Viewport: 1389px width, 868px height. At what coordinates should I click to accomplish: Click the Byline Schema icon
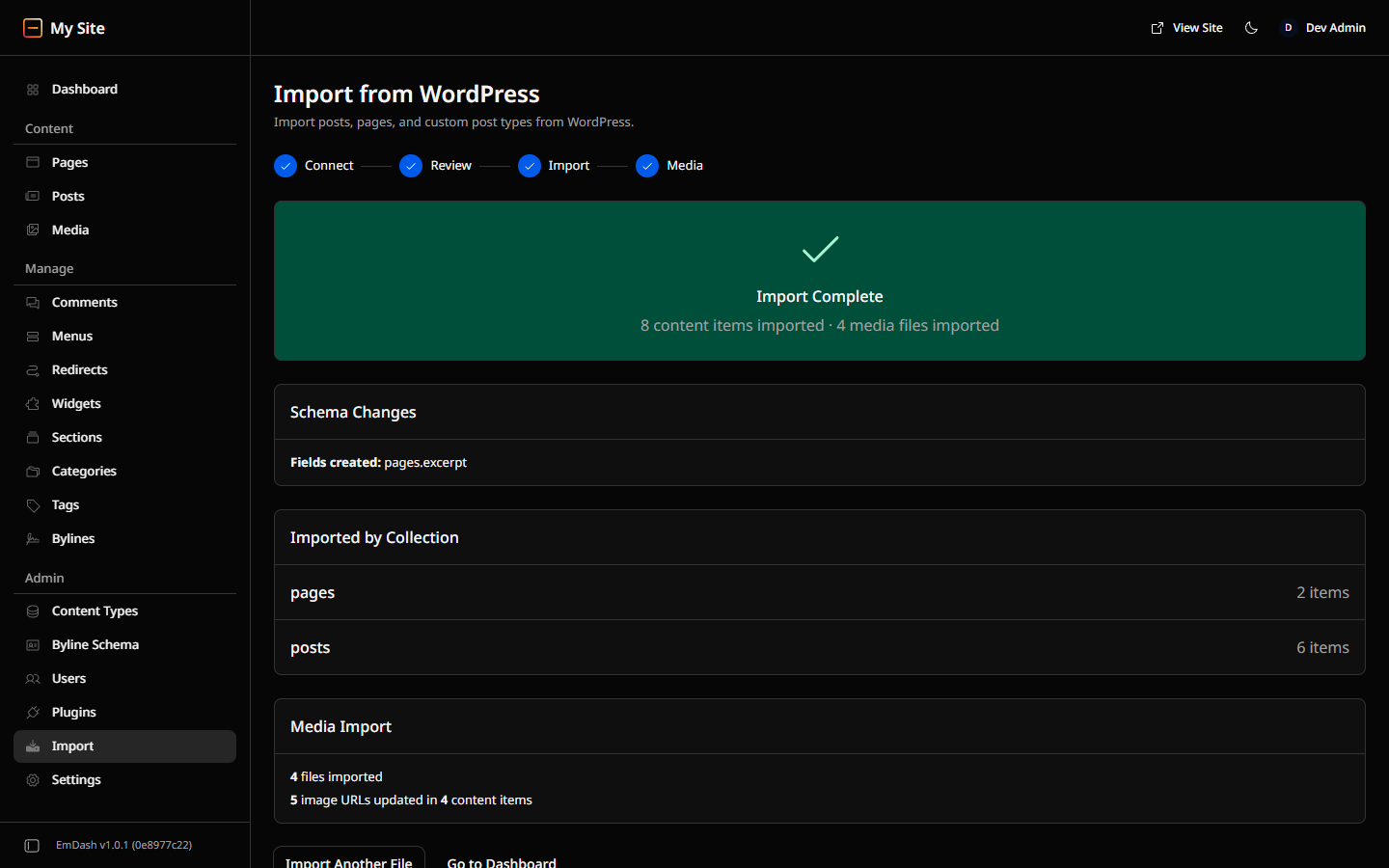coord(33,645)
